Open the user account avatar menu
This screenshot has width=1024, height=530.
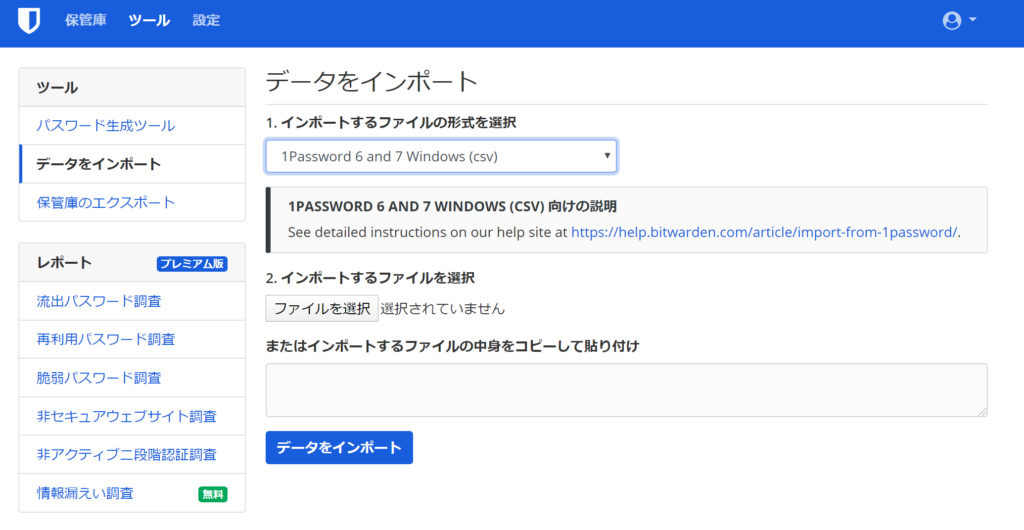(x=959, y=20)
